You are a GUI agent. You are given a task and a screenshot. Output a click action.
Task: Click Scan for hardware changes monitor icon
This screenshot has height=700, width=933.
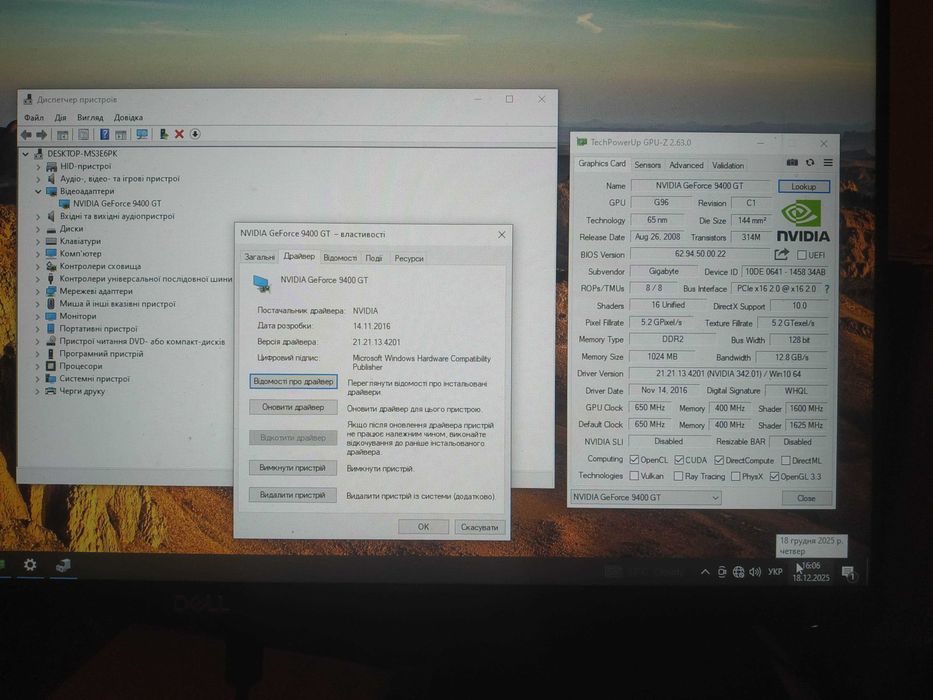point(142,135)
